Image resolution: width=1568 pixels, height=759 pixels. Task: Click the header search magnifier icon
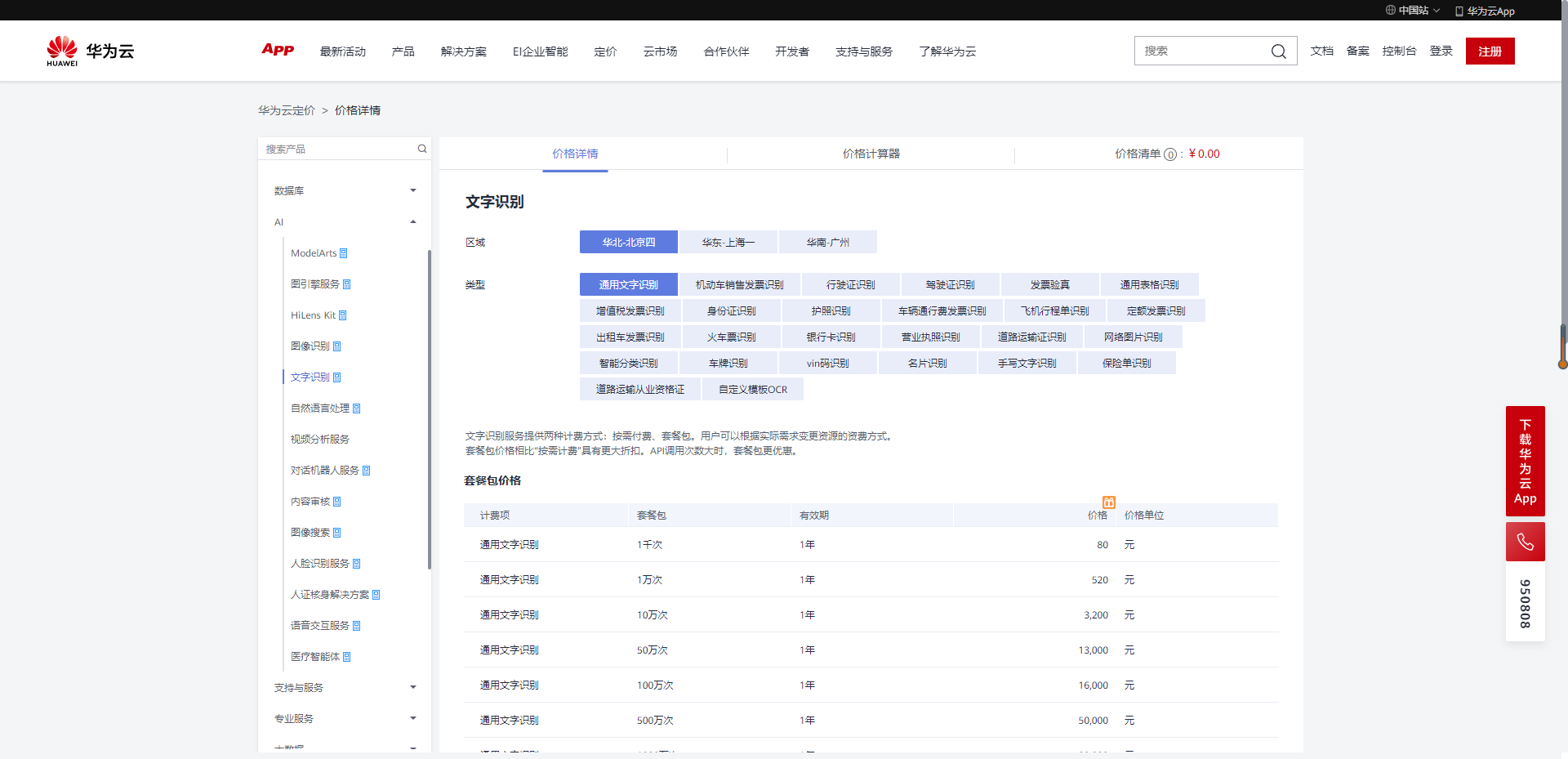click(x=1278, y=51)
